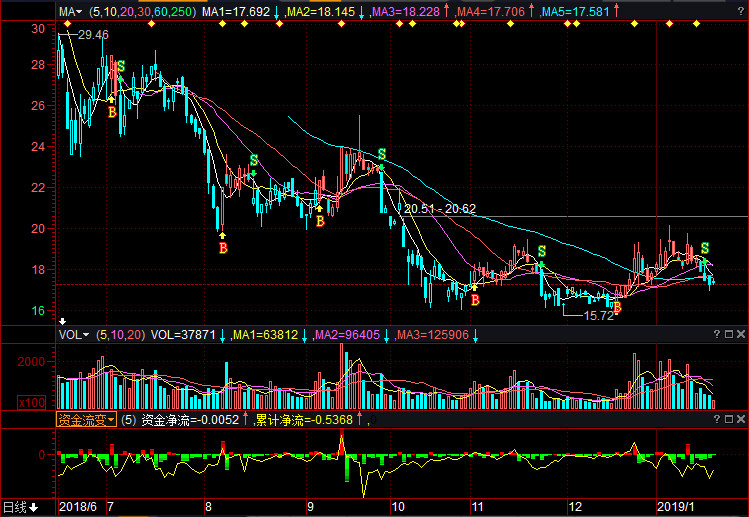749x517 pixels.
Task: Open the 日线 period selector
Action: pyautogui.click(x=20, y=507)
